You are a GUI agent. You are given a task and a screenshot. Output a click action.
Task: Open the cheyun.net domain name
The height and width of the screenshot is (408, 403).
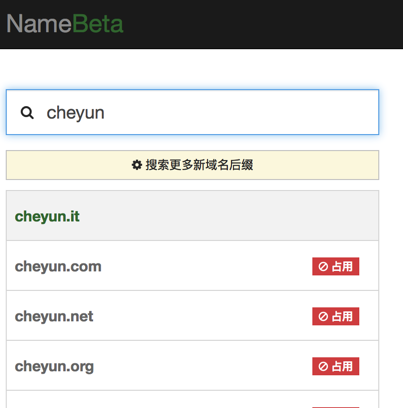(x=54, y=316)
